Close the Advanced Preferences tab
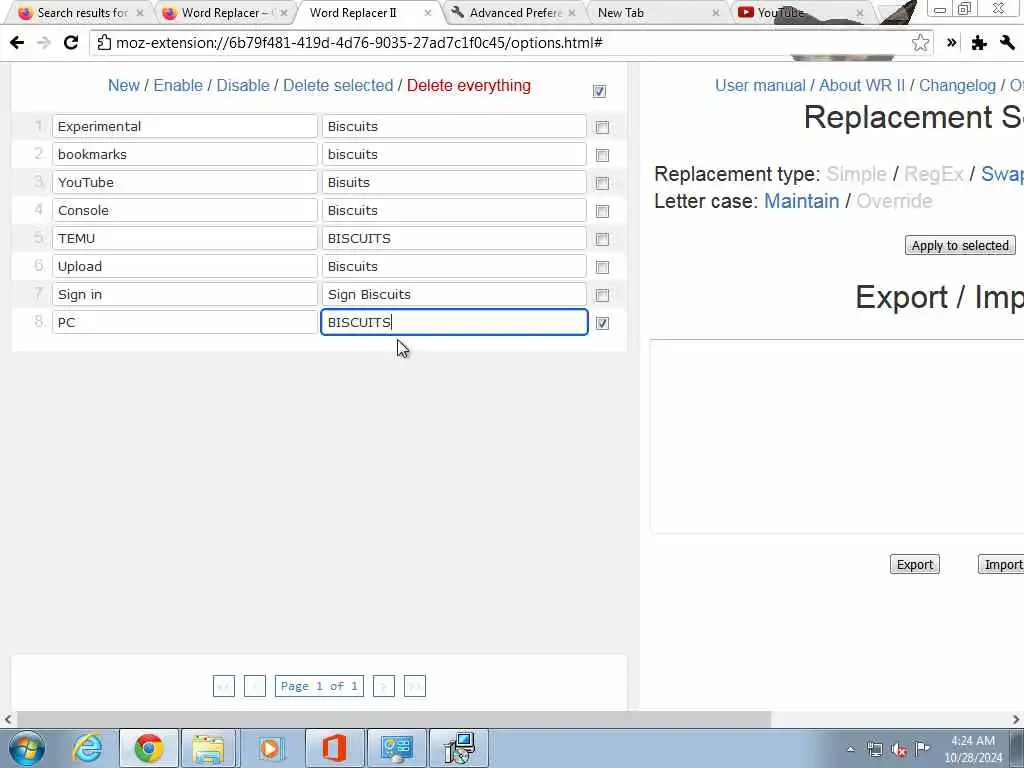The width and height of the screenshot is (1024, 768). pos(572,12)
